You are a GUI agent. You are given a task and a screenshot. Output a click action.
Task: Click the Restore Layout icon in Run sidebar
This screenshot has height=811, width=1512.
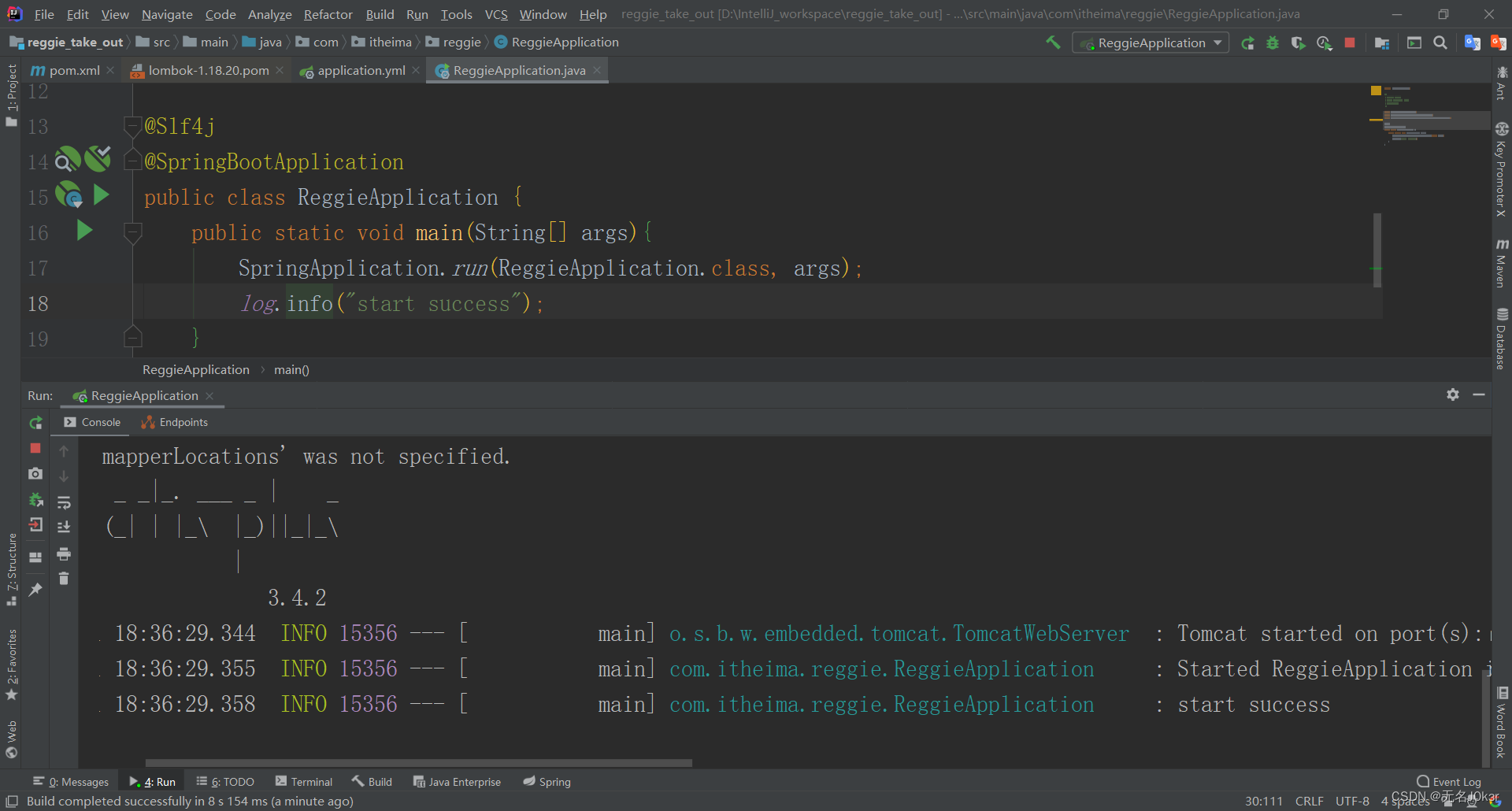tap(35, 557)
